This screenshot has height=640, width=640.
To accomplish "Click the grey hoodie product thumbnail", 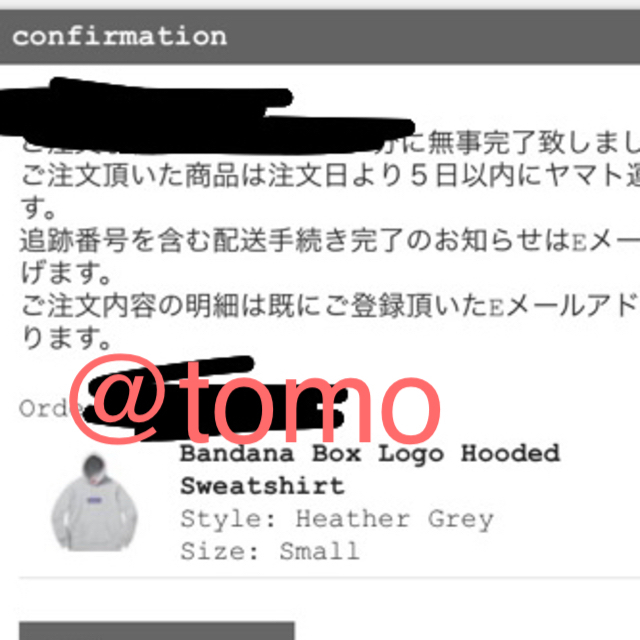I will point(94,503).
